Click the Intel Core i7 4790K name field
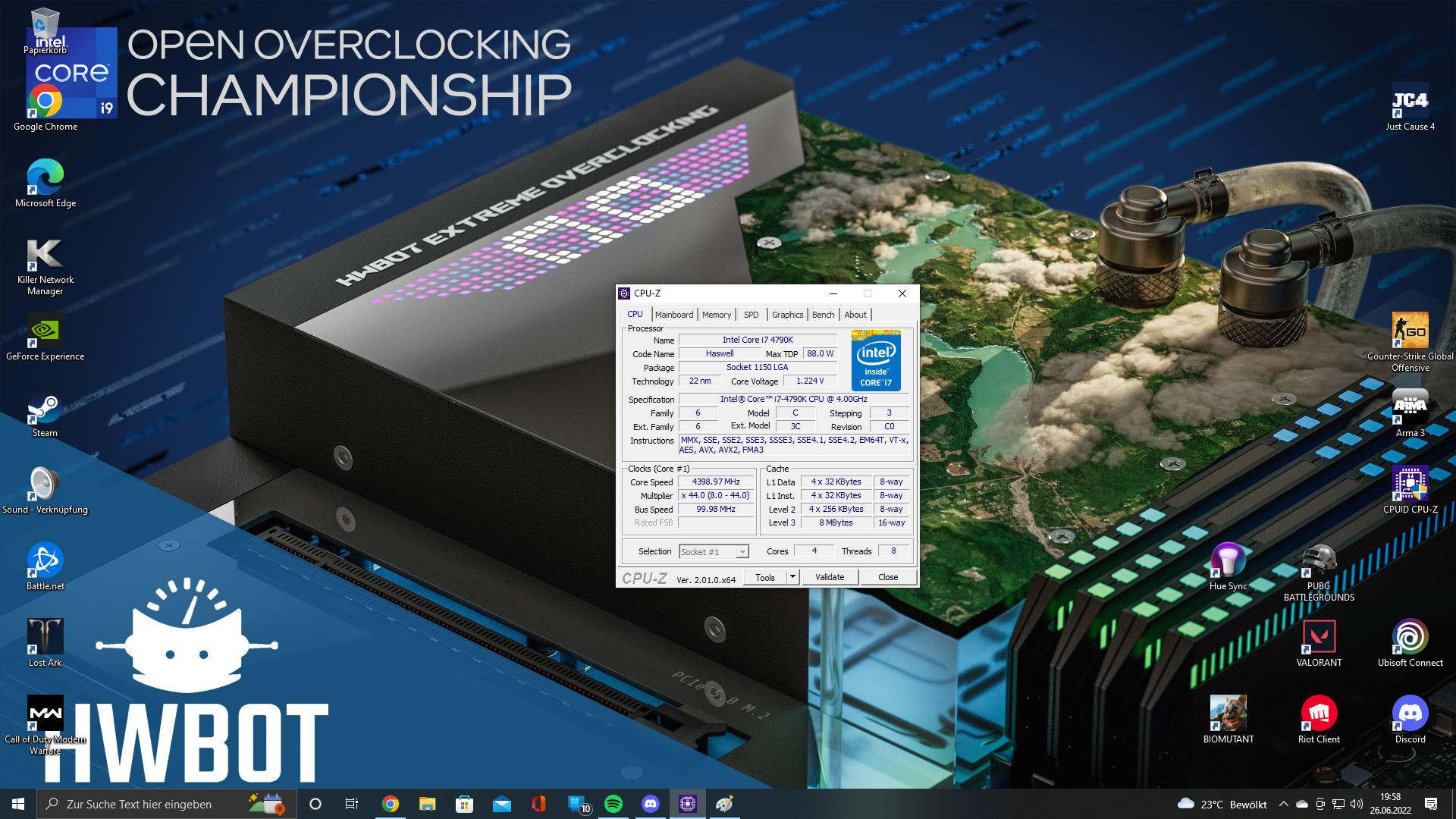The width and height of the screenshot is (1456, 819). coord(758,340)
